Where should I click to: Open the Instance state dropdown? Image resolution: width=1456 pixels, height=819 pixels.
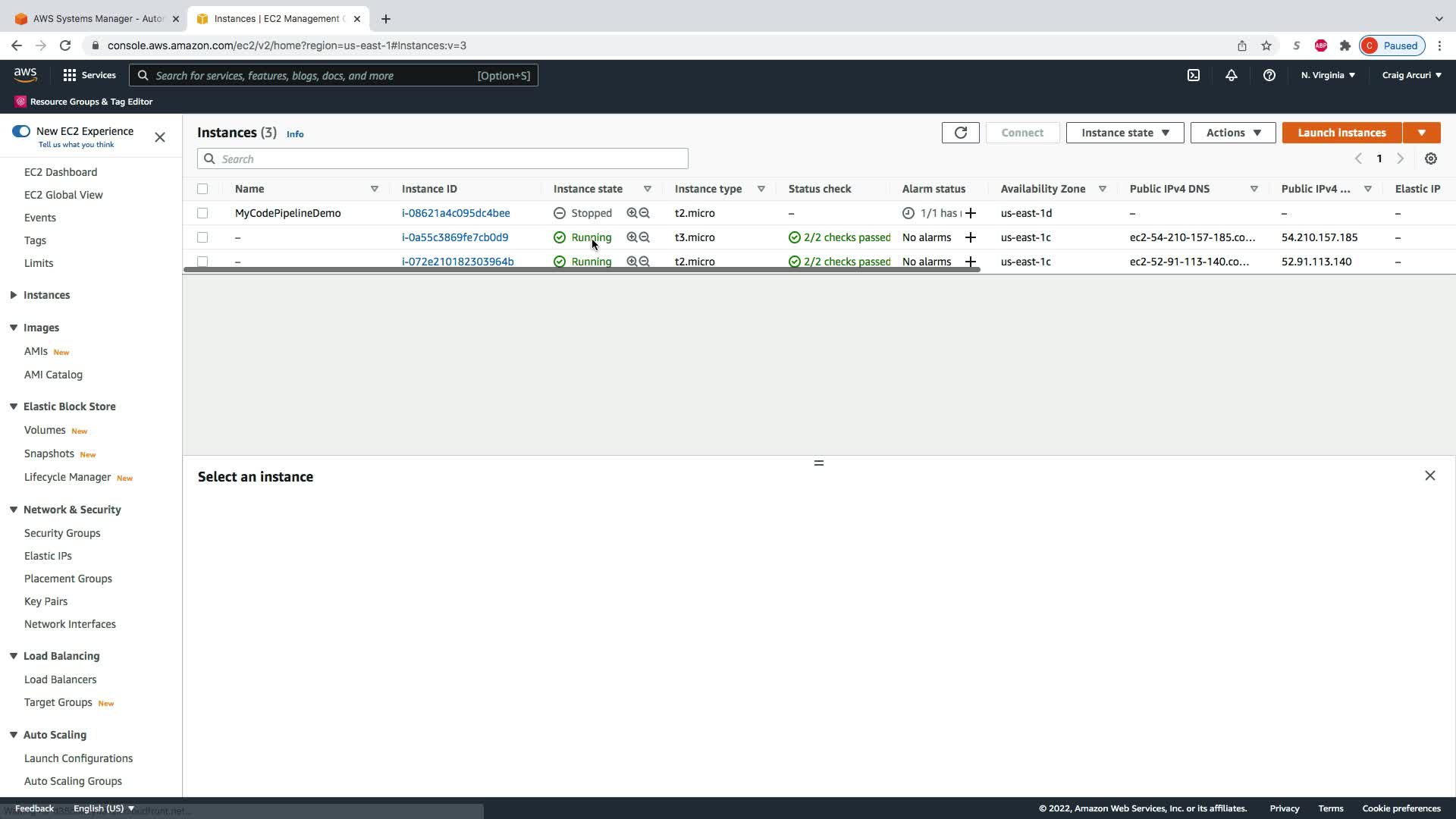(1125, 133)
